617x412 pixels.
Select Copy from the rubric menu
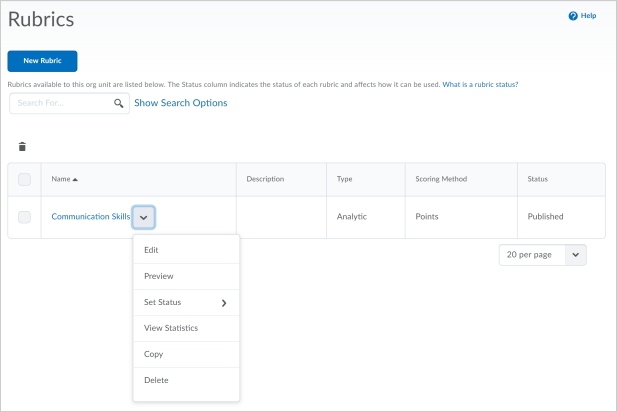(154, 354)
